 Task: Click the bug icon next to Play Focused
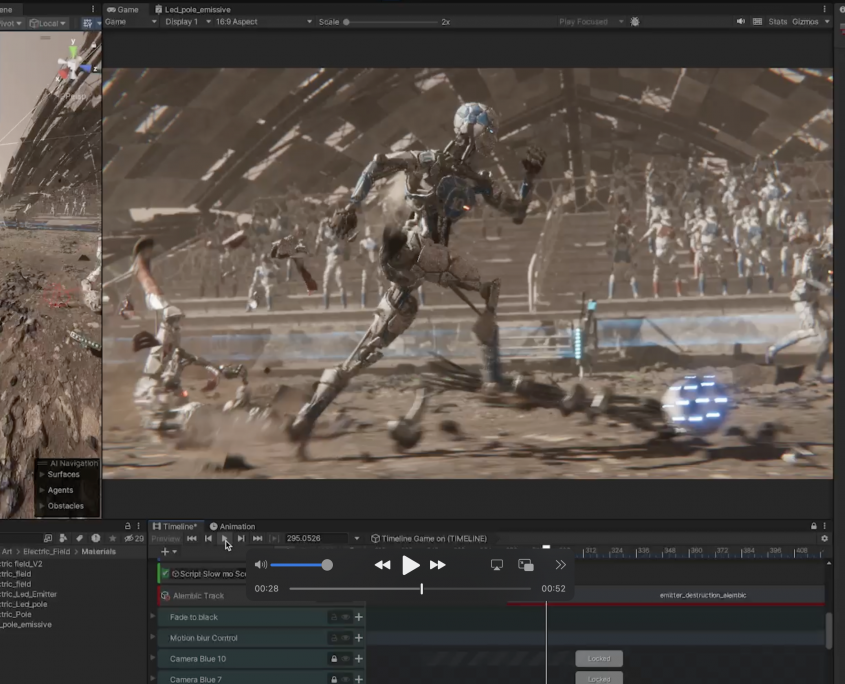click(635, 21)
